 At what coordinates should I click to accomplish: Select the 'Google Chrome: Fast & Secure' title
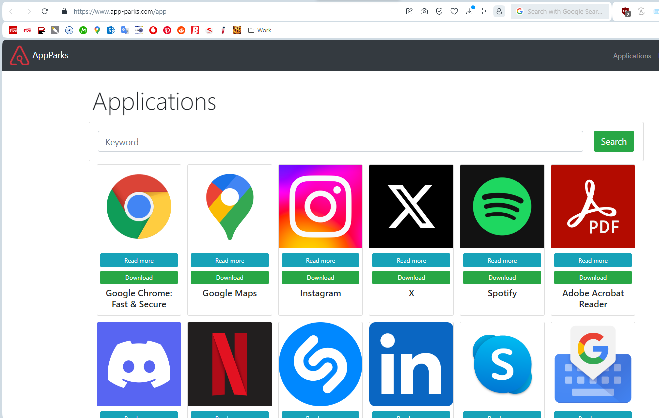coord(139,298)
